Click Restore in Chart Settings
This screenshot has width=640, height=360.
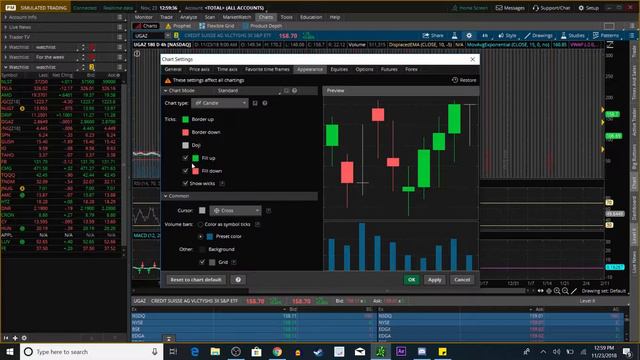(464, 80)
